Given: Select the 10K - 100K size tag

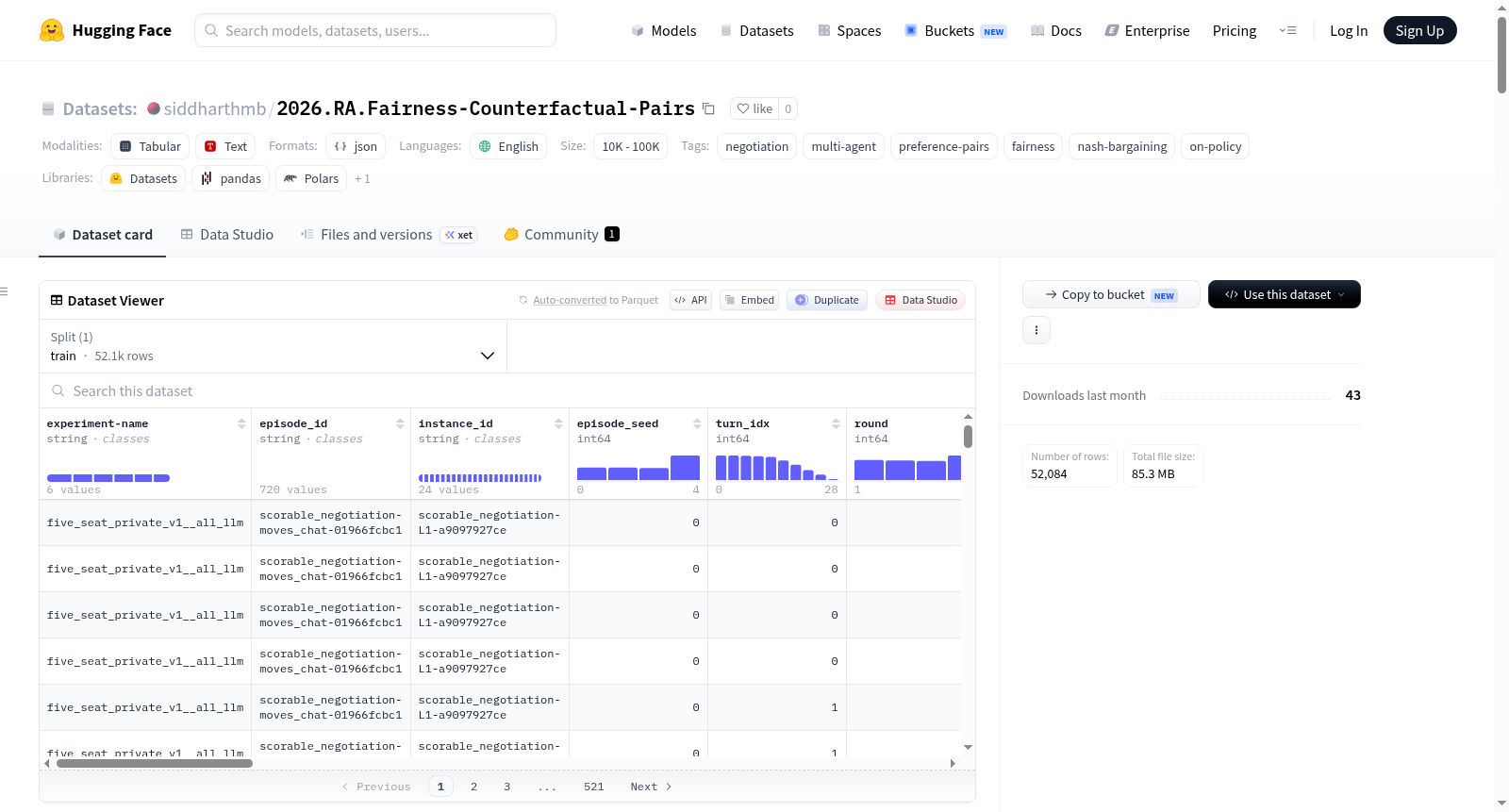Looking at the screenshot, I should (631, 146).
